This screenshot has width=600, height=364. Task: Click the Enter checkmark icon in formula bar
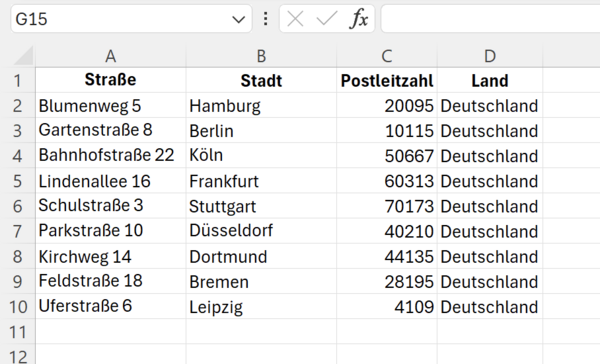[327, 18]
